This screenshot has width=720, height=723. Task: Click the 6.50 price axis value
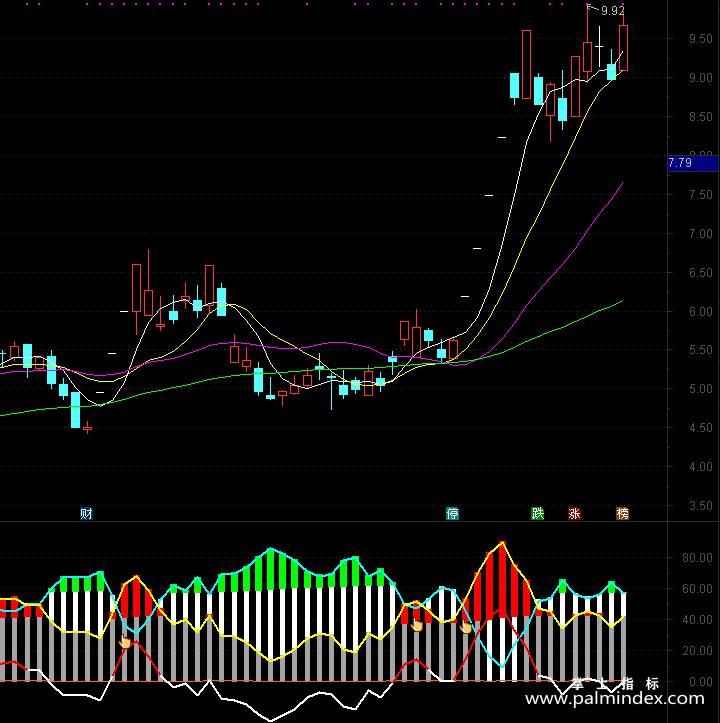pyautogui.click(x=701, y=273)
